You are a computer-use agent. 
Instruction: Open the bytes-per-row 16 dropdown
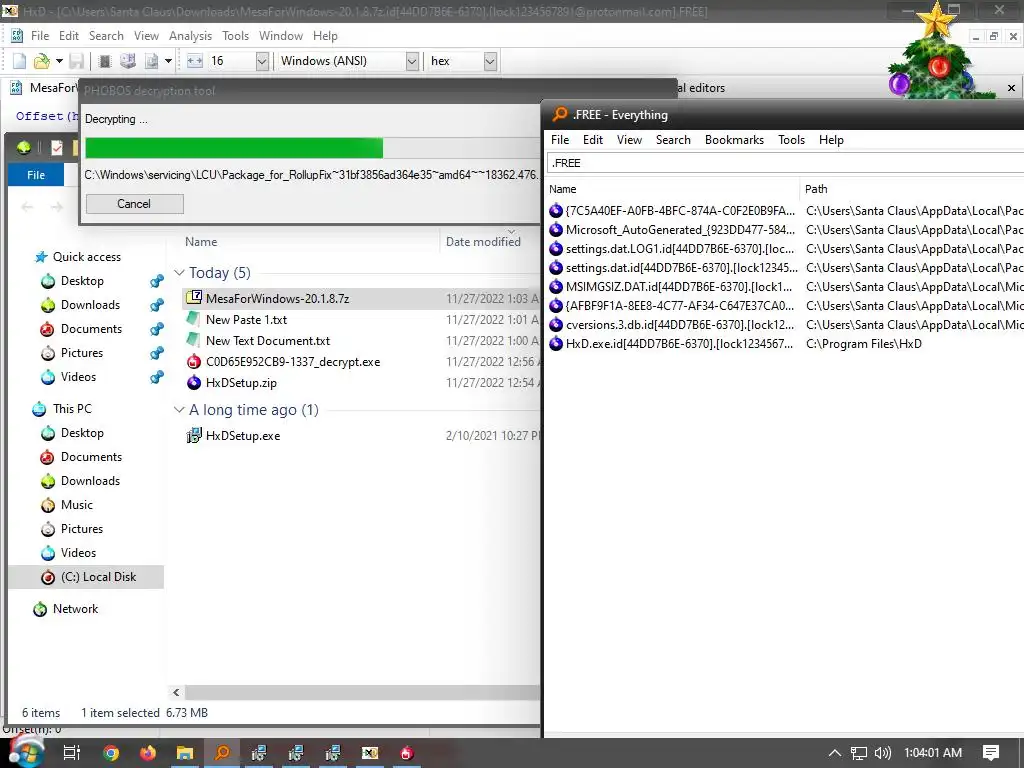coord(262,61)
